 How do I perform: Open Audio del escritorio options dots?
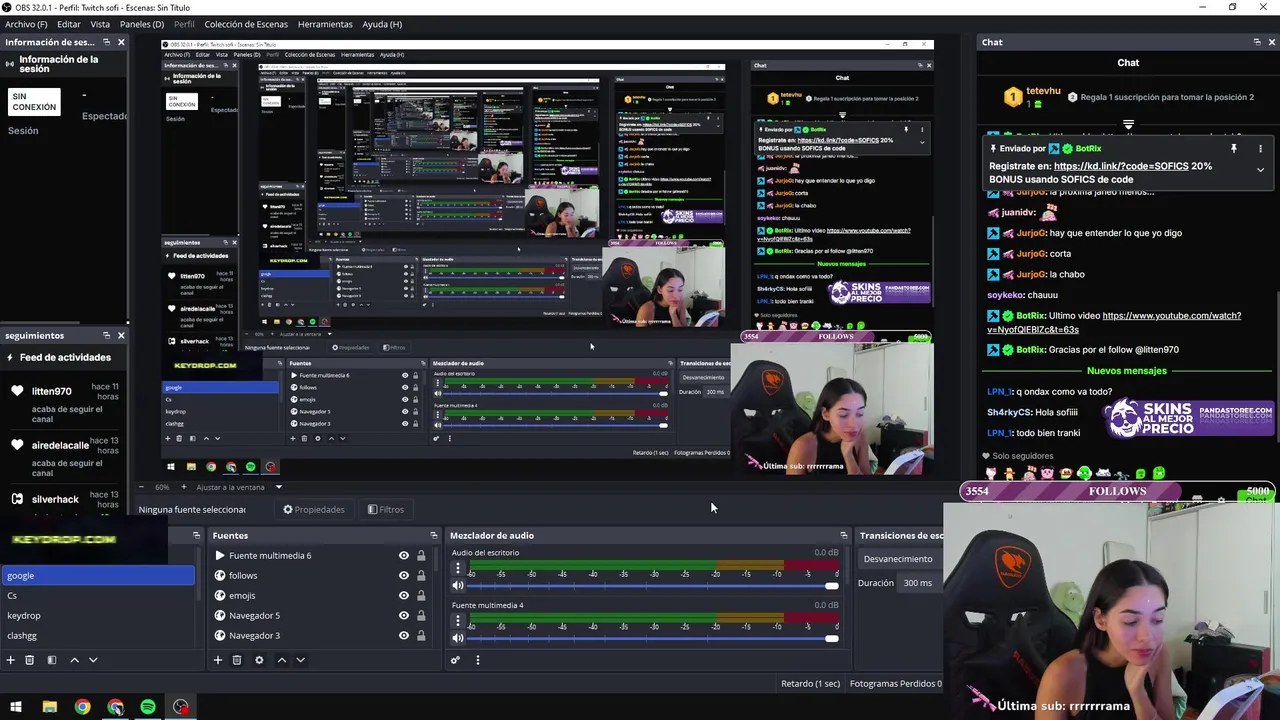click(x=458, y=568)
